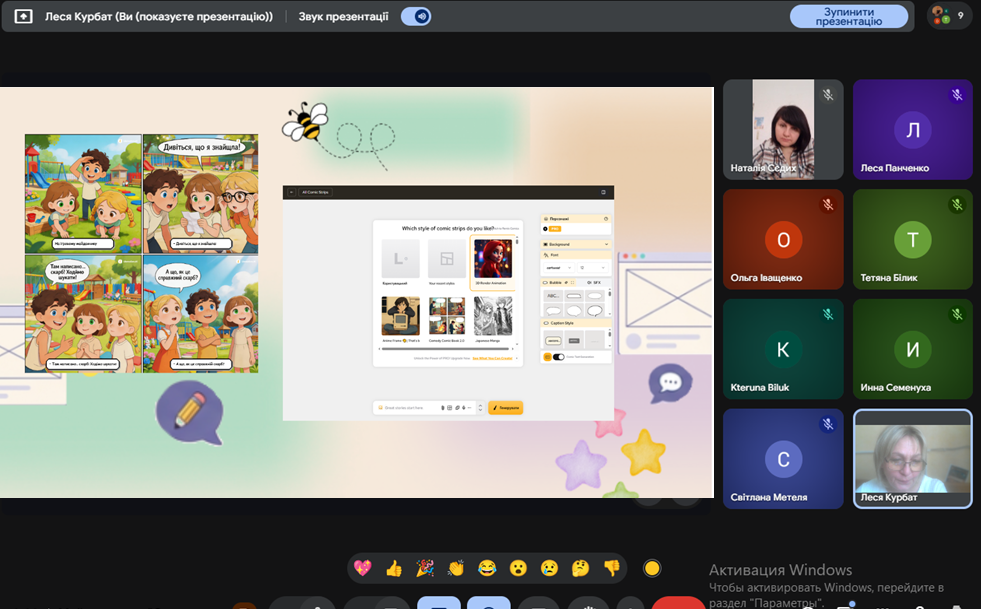Open the cartoon font dropdown
Viewport: 981px width, 609px height.
click(555, 267)
